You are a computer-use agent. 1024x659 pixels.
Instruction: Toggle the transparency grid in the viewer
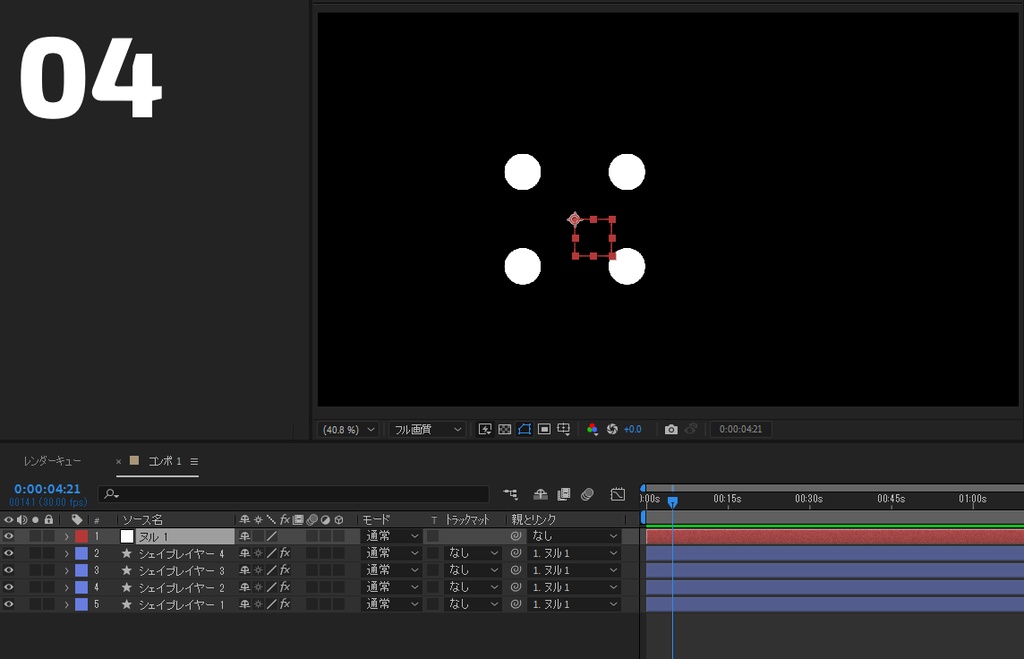pos(506,429)
